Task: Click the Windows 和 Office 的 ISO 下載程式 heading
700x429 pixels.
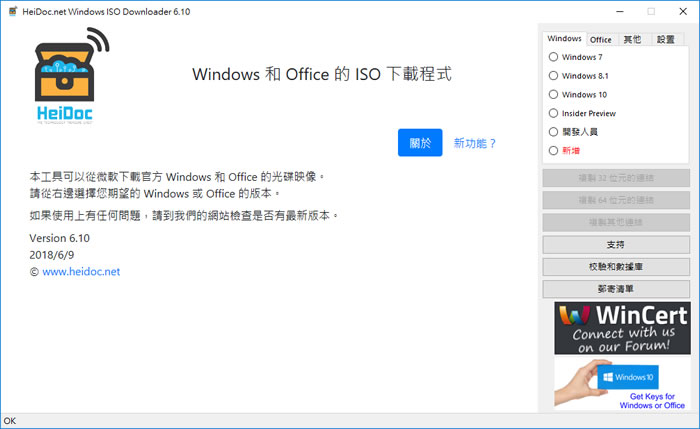Action: pos(322,74)
